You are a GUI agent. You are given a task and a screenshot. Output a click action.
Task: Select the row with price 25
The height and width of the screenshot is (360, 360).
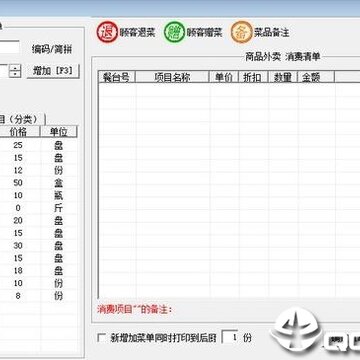pos(39,145)
